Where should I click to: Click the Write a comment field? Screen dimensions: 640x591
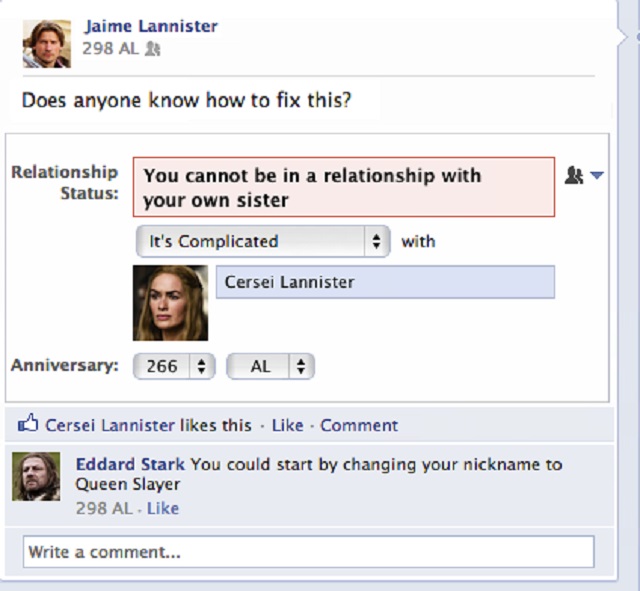pyautogui.click(x=308, y=551)
